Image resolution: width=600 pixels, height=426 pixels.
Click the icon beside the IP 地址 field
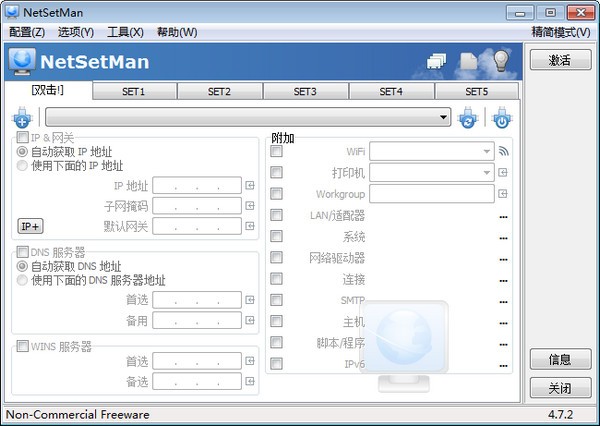[250, 185]
